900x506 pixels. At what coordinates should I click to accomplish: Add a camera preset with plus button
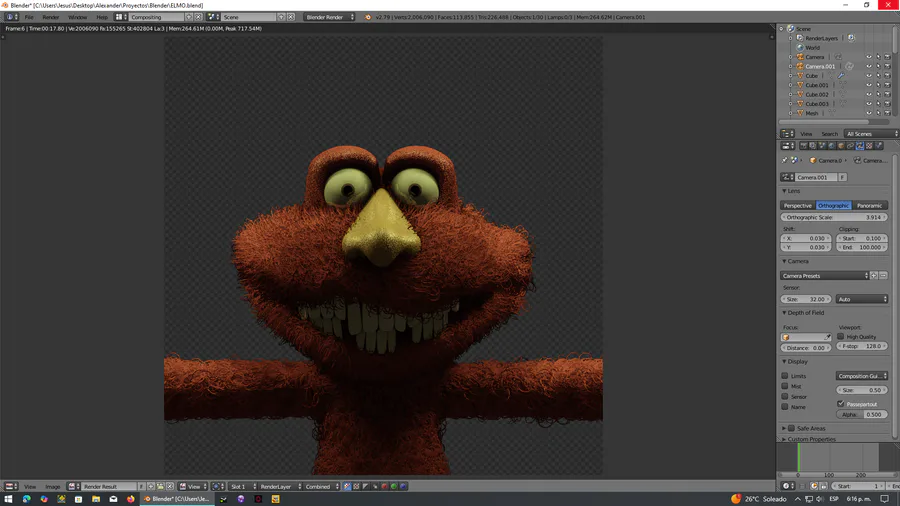tap(874, 275)
